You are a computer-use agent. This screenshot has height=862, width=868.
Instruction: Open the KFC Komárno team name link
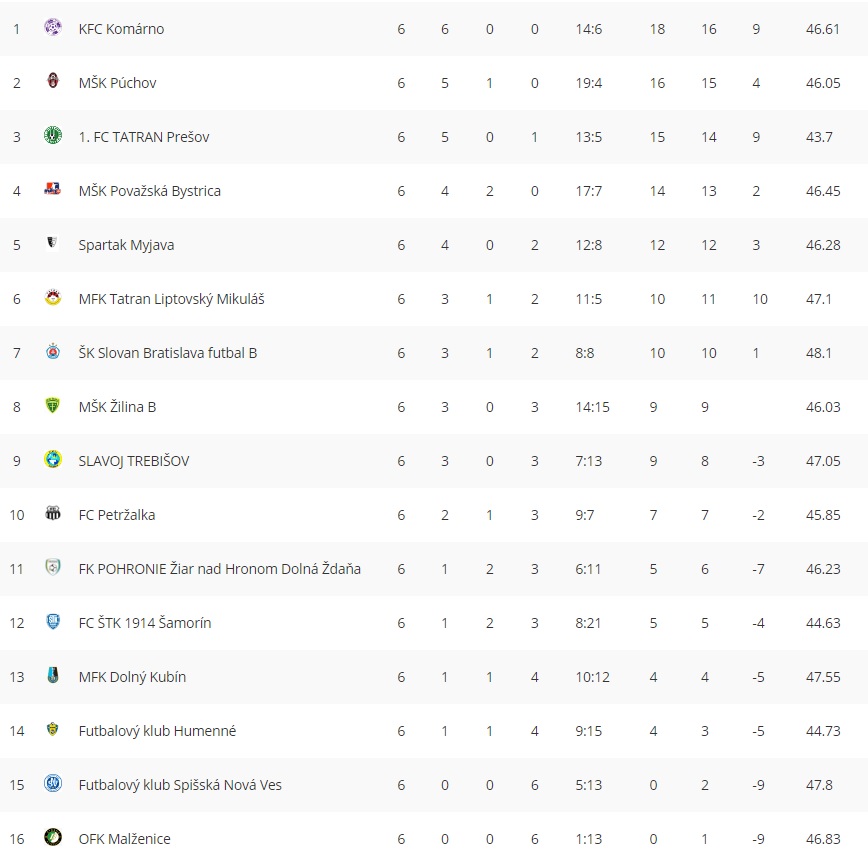tap(121, 29)
